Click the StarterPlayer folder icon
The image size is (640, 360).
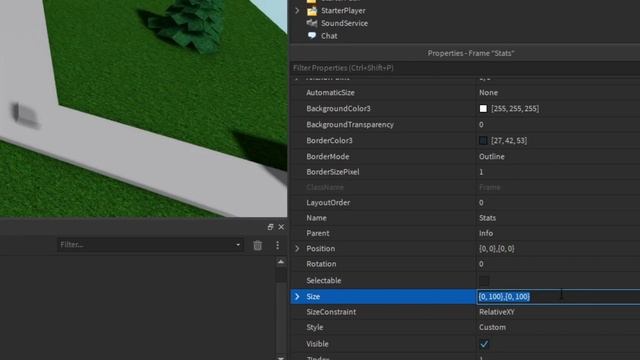[x=312, y=11]
